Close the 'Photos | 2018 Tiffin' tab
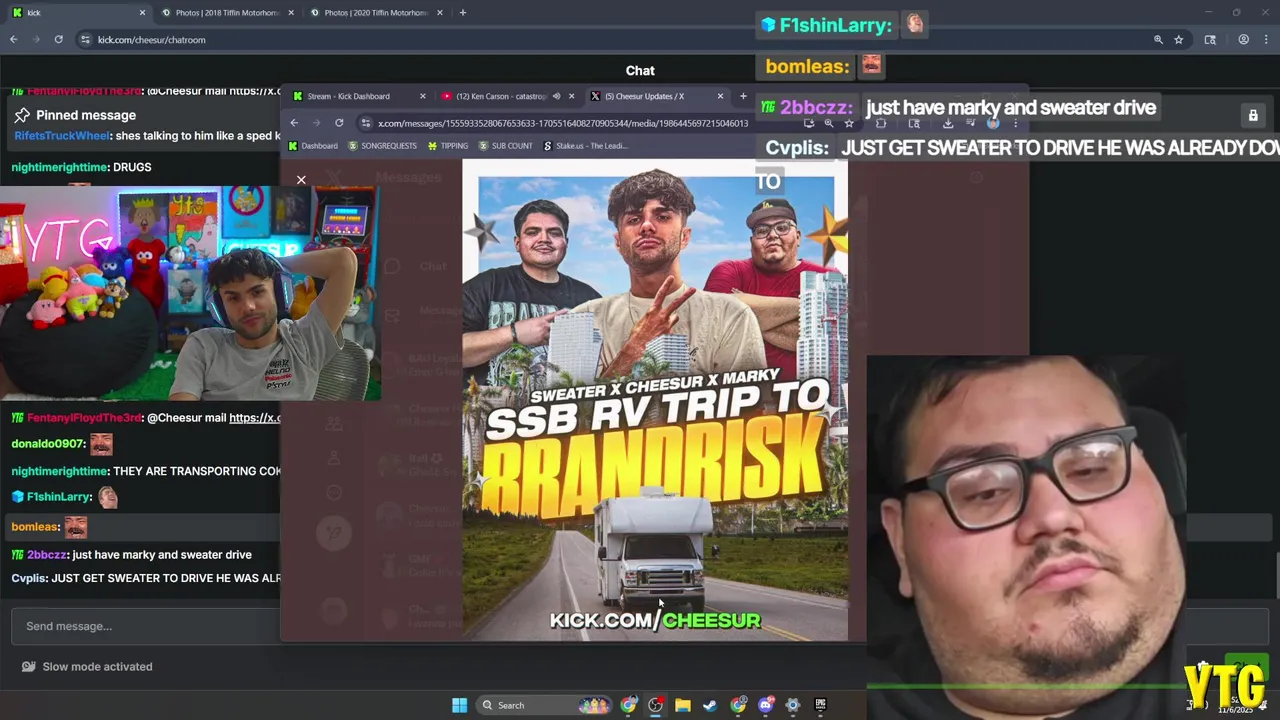This screenshot has height=720, width=1280. pos(290,13)
